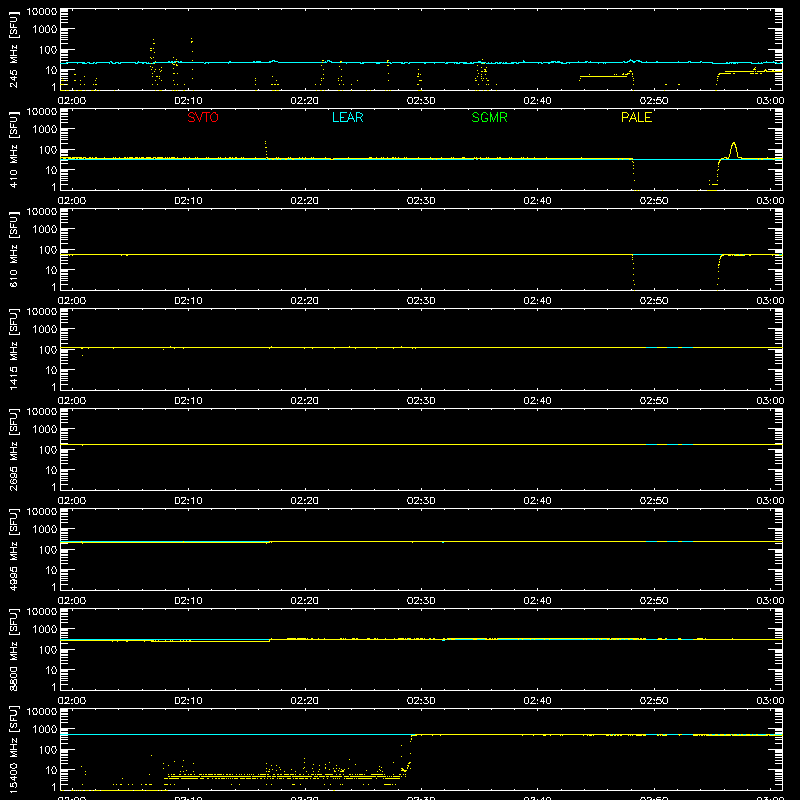Click 02:50 tick label under 245 MHz plot
This screenshot has width=800, height=800.
click(654, 101)
